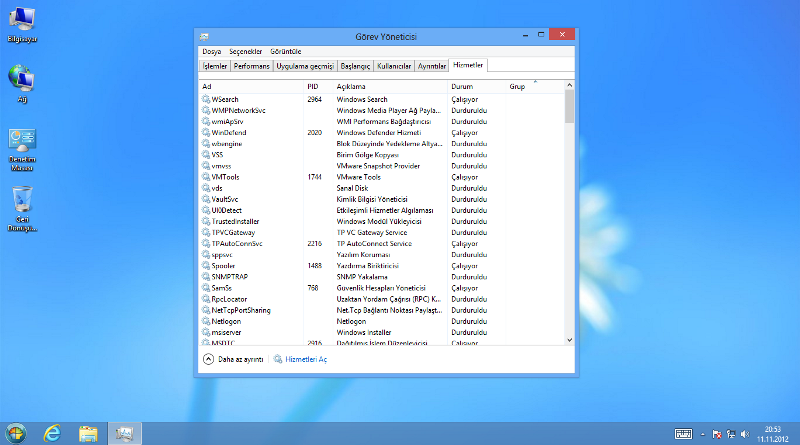Select the vmvss service row

click(382, 166)
